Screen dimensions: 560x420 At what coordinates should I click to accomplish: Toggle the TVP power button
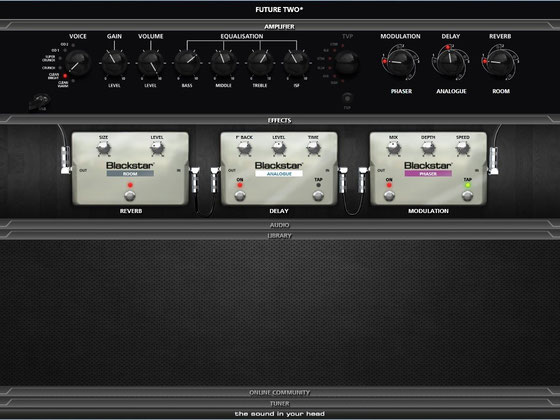tap(347, 98)
